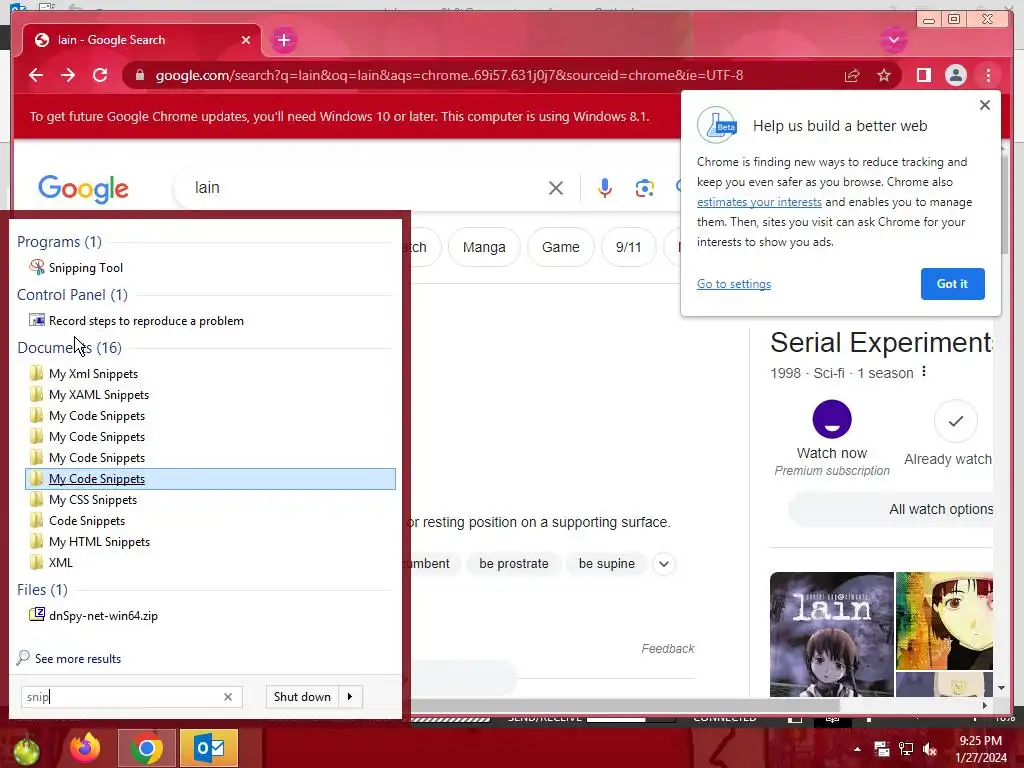Screen dimensions: 1024x768
Task: Click the Documents (16) category header
Action: click(x=69, y=347)
